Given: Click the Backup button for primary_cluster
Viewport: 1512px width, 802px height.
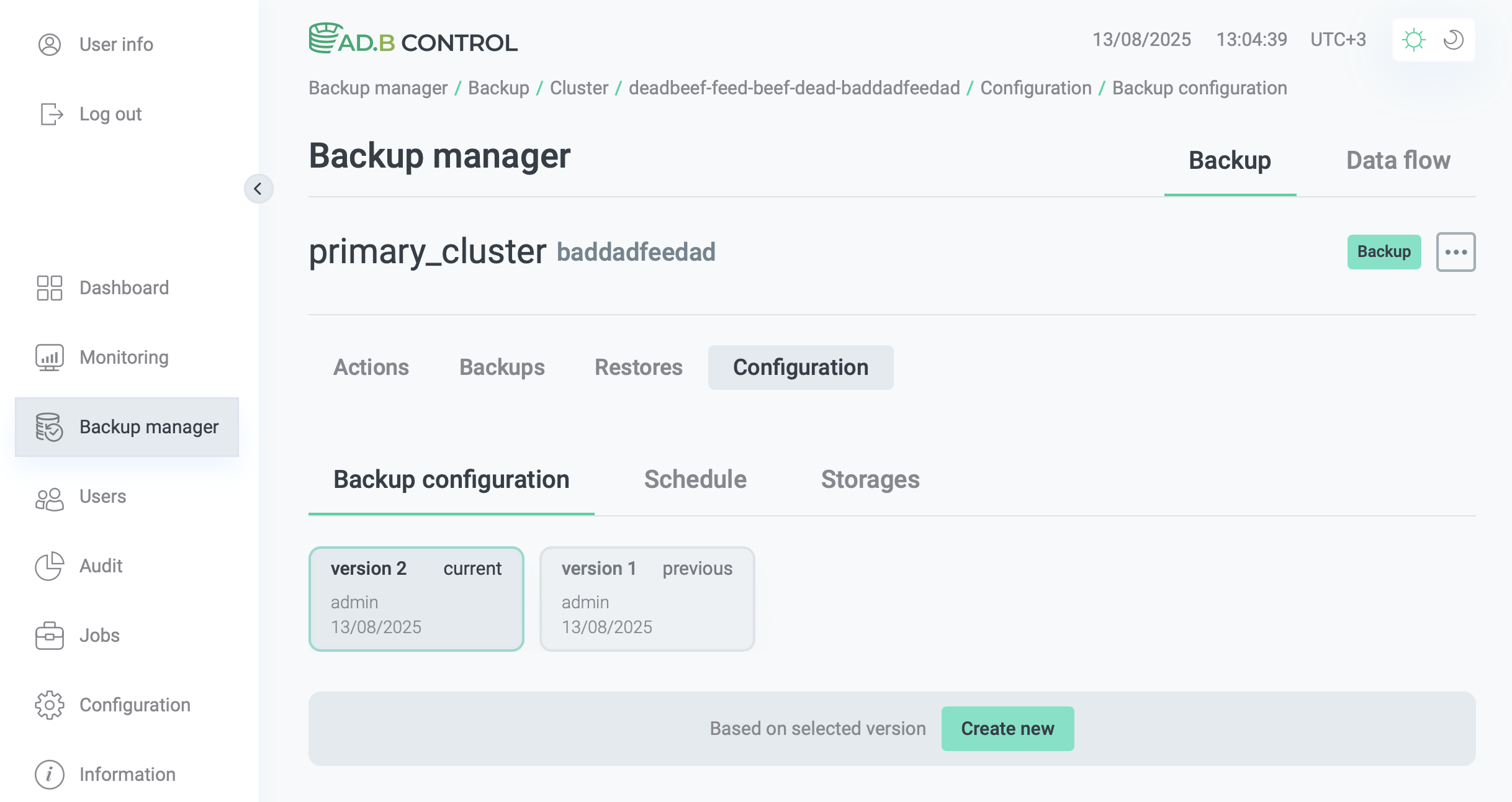Looking at the screenshot, I should pos(1384,251).
